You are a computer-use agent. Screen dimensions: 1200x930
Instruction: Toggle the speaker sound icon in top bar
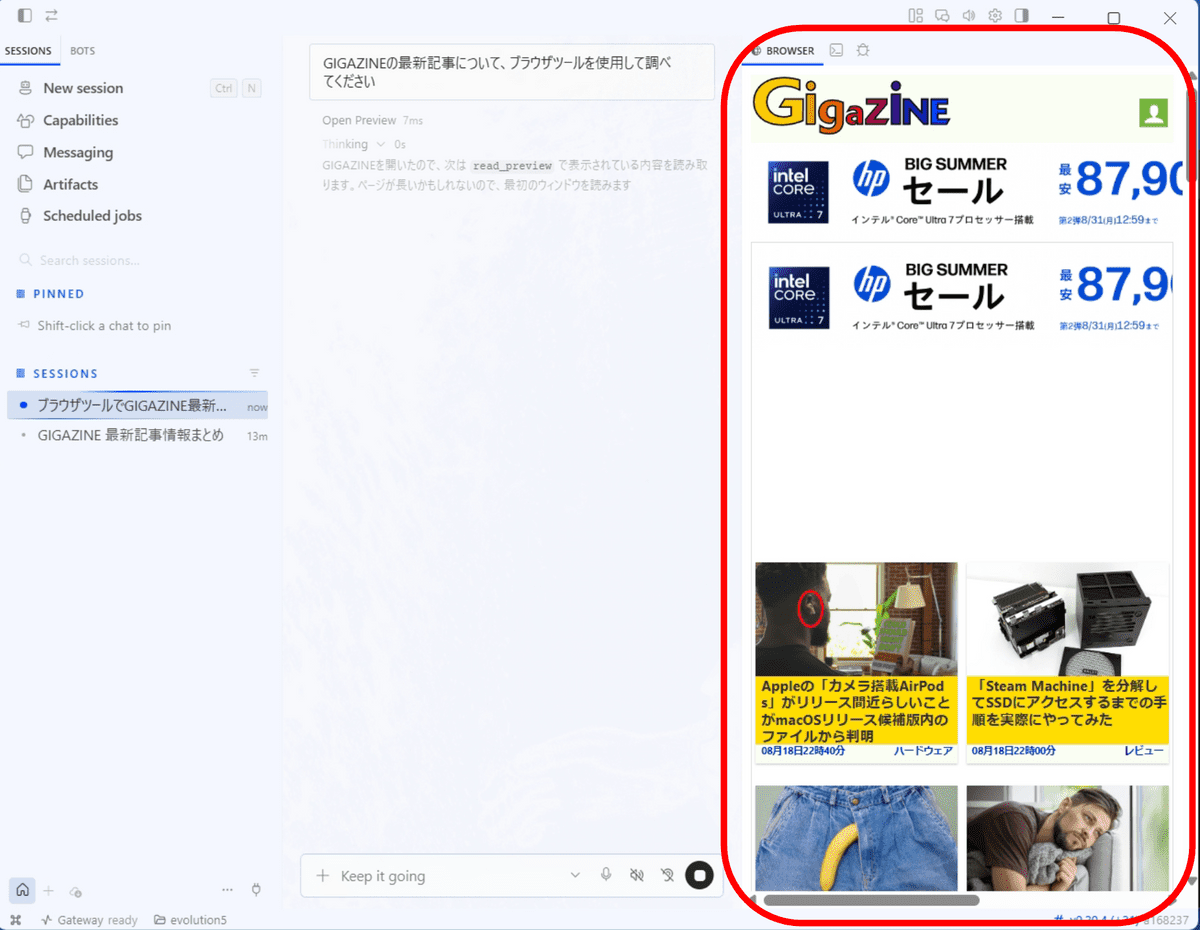click(x=968, y=16)
